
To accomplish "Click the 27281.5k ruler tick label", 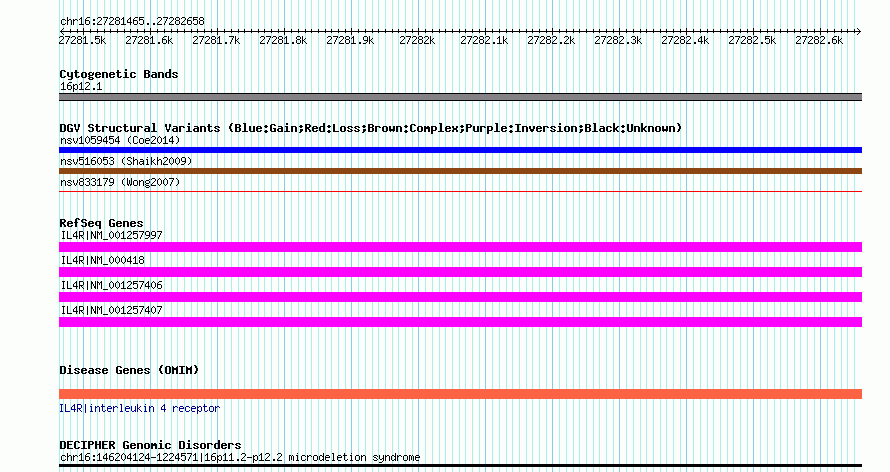I will (x=82, y=40).
